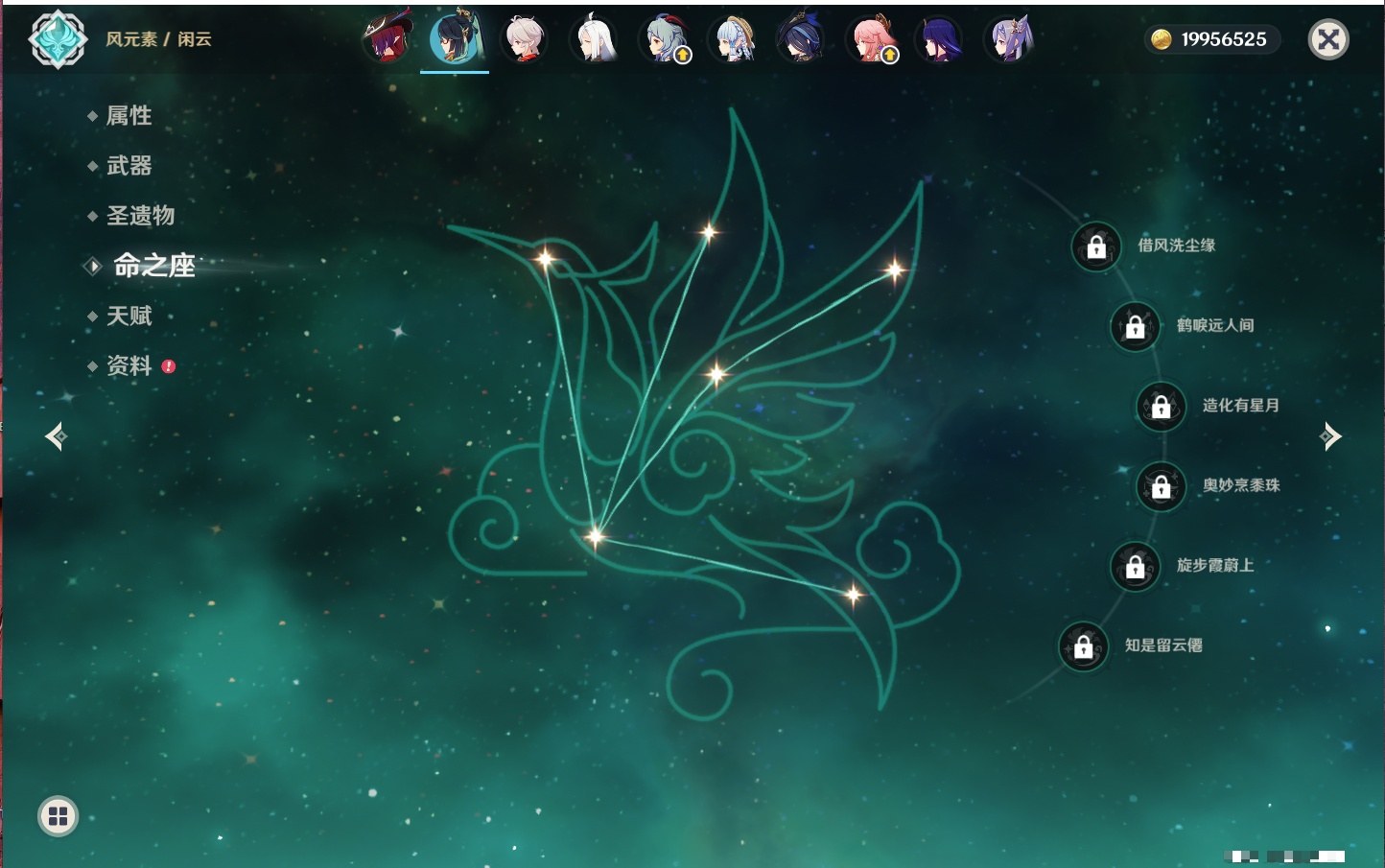Select Ganyu's avatar with red horns
This screenshot has height=868, width=1385.
664,38
